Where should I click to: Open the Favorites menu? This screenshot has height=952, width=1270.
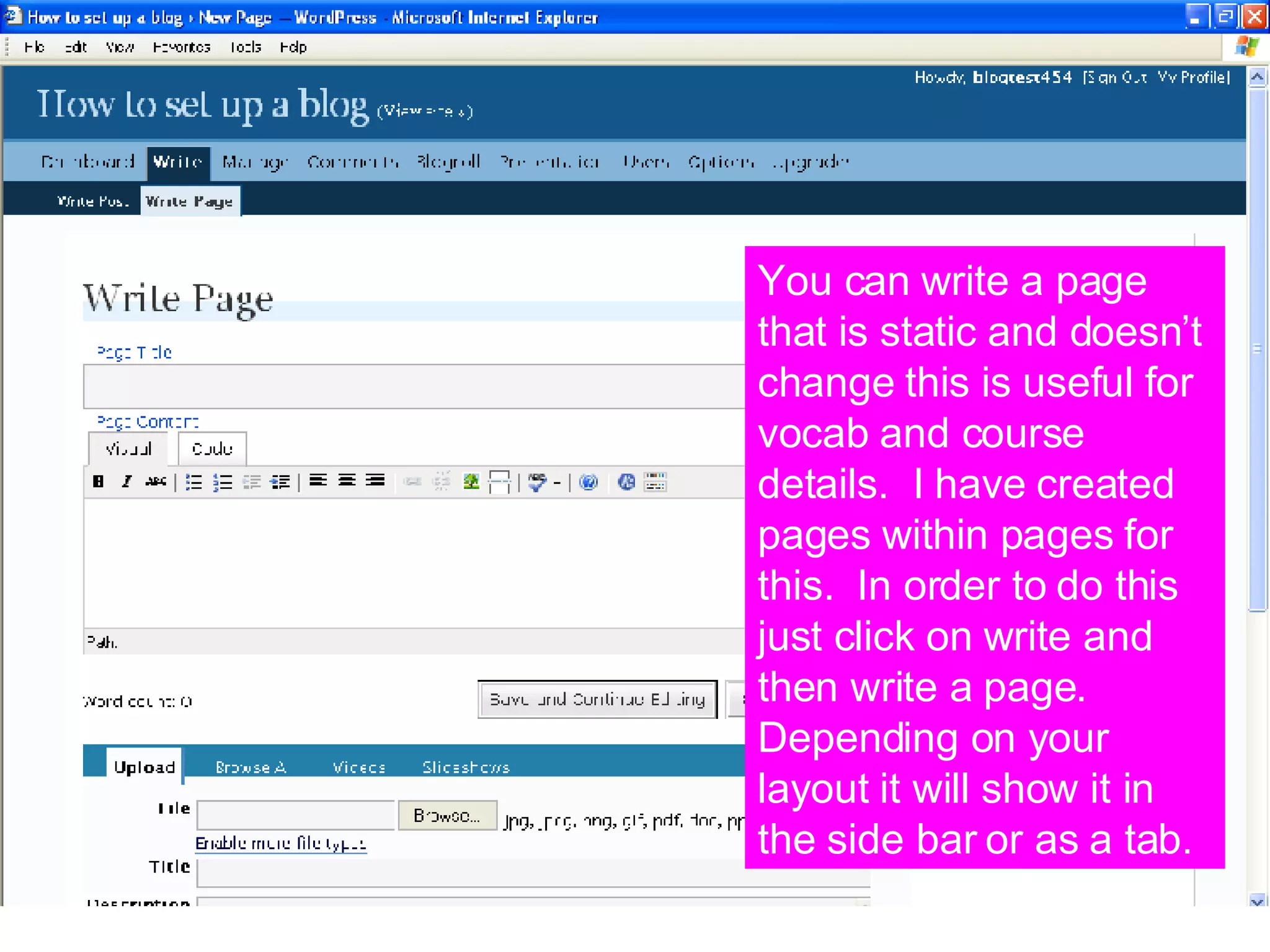[182, 47]
